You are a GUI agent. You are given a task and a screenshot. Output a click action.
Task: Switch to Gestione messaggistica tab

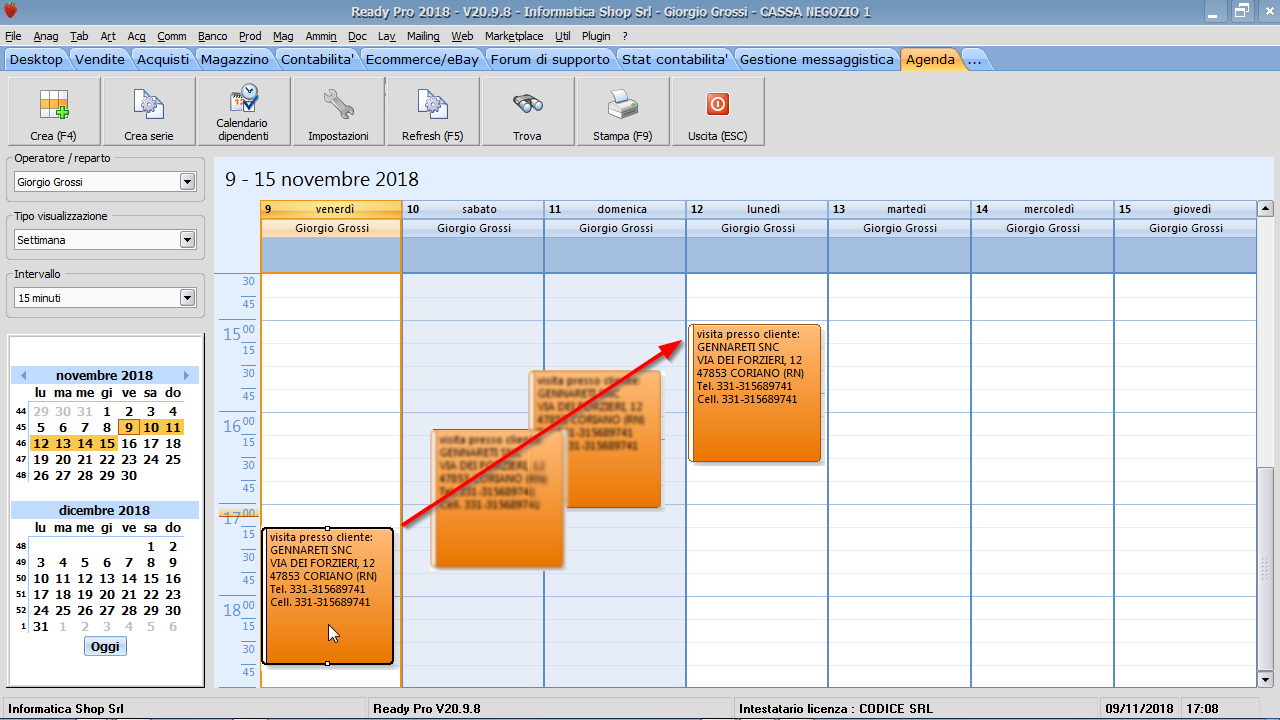(x=817, y=59)
